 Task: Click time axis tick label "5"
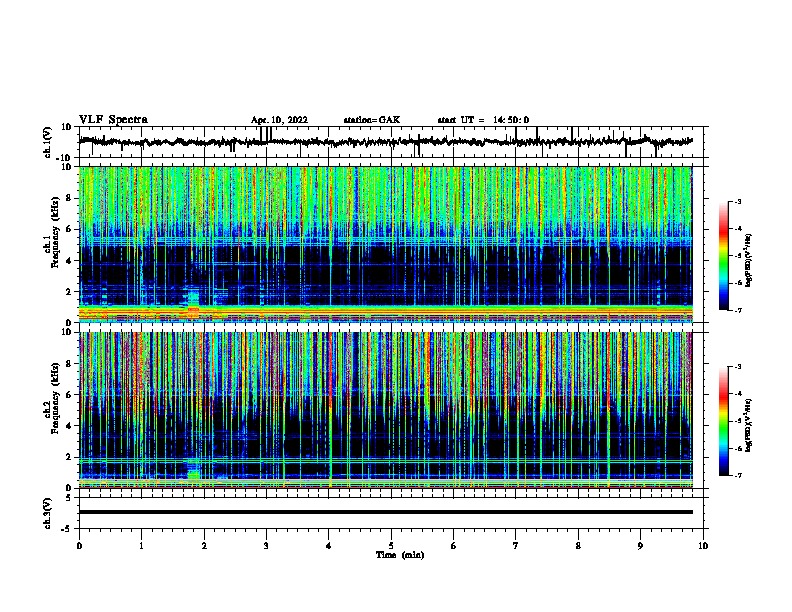(x=391, y=545)
